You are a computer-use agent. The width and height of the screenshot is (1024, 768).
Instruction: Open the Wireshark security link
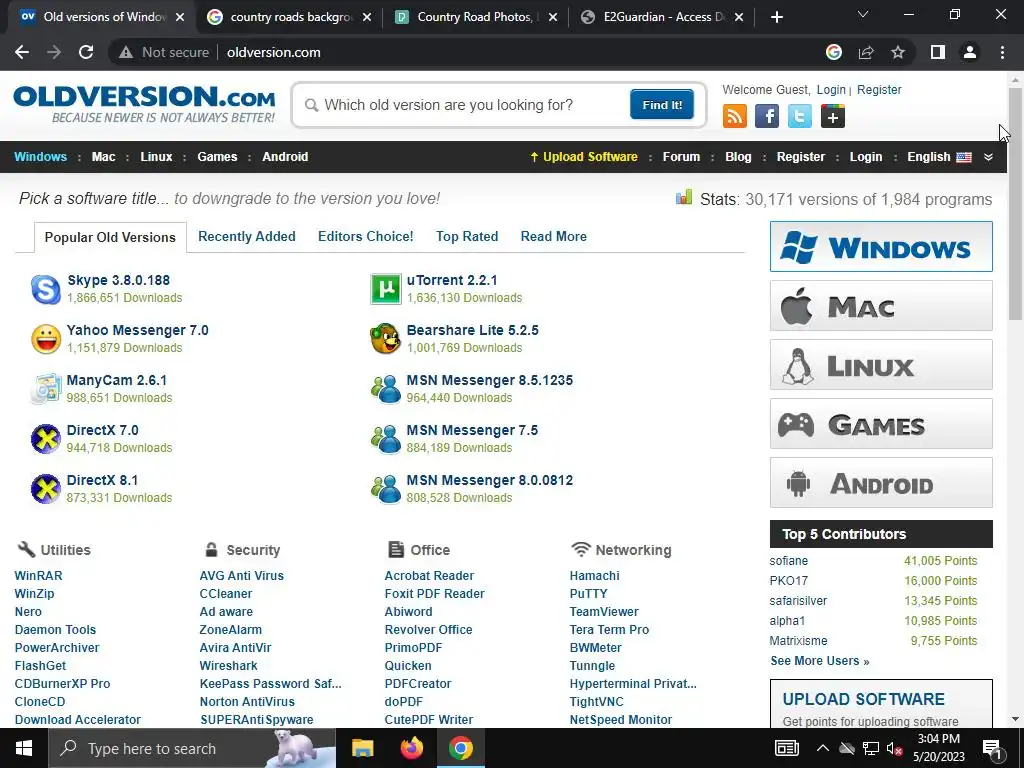229,666
